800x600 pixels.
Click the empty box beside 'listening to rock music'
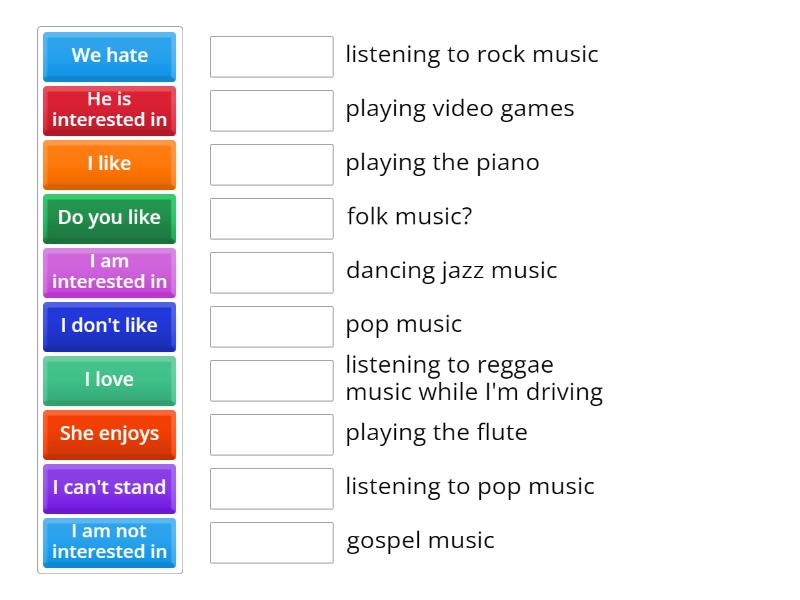click(x=271, y=57)
